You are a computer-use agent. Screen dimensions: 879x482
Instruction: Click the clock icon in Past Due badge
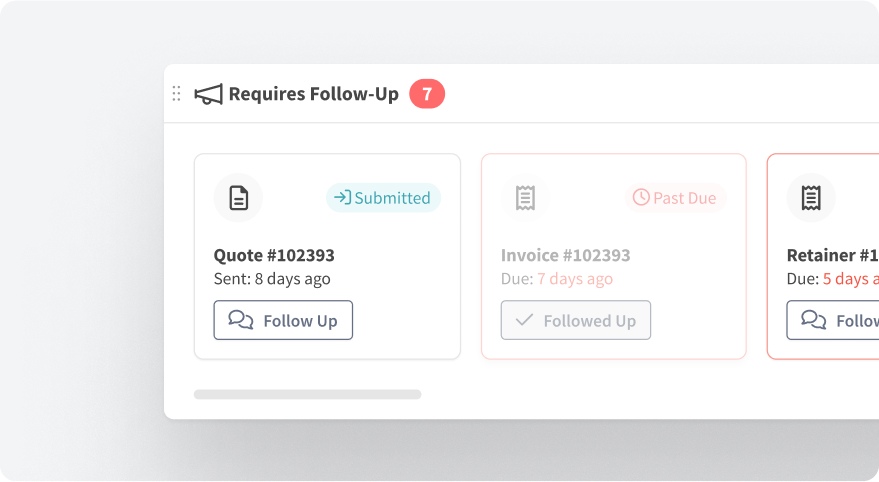coord(641,198)
